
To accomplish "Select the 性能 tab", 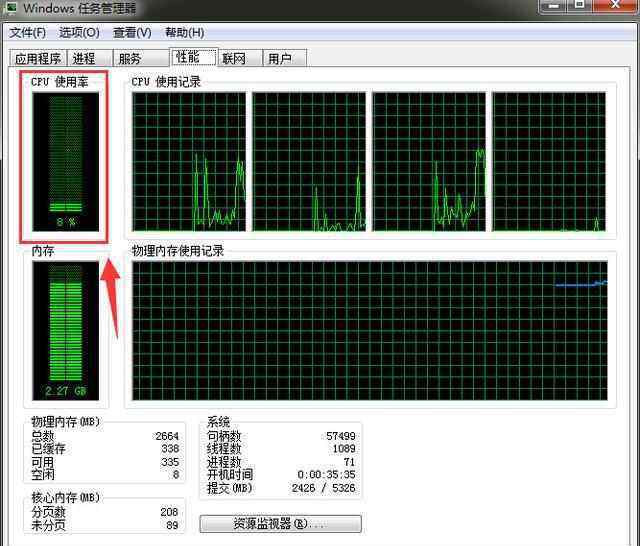I will click(194, 57).
